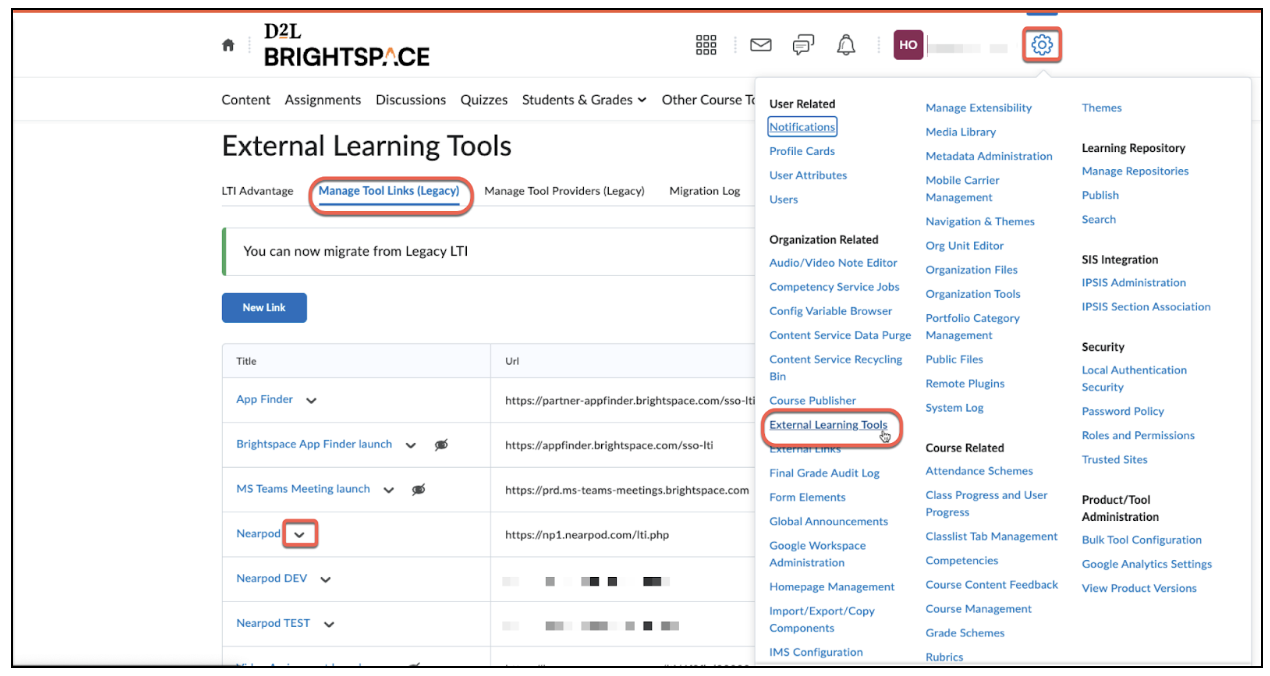Open the course selector waffle icon

point(706,45)
